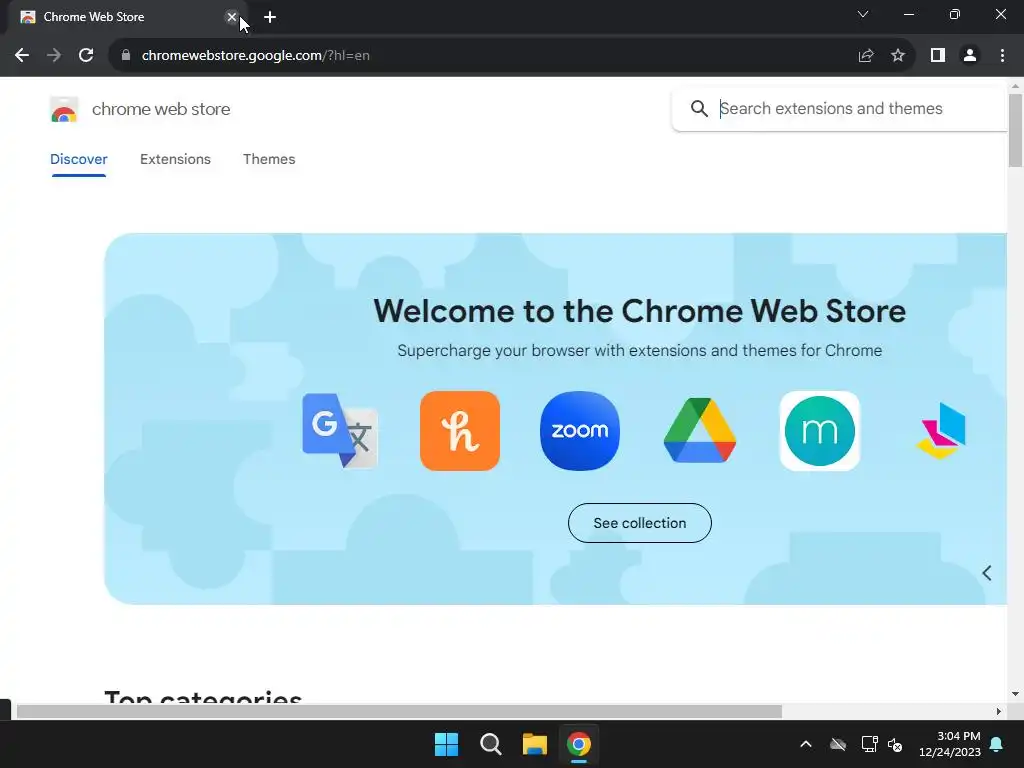Image resolution: width=1024 pixels, height=768 pixels.
Task: Reload the Chrome Web Store page
Action: tap(86, 56)
